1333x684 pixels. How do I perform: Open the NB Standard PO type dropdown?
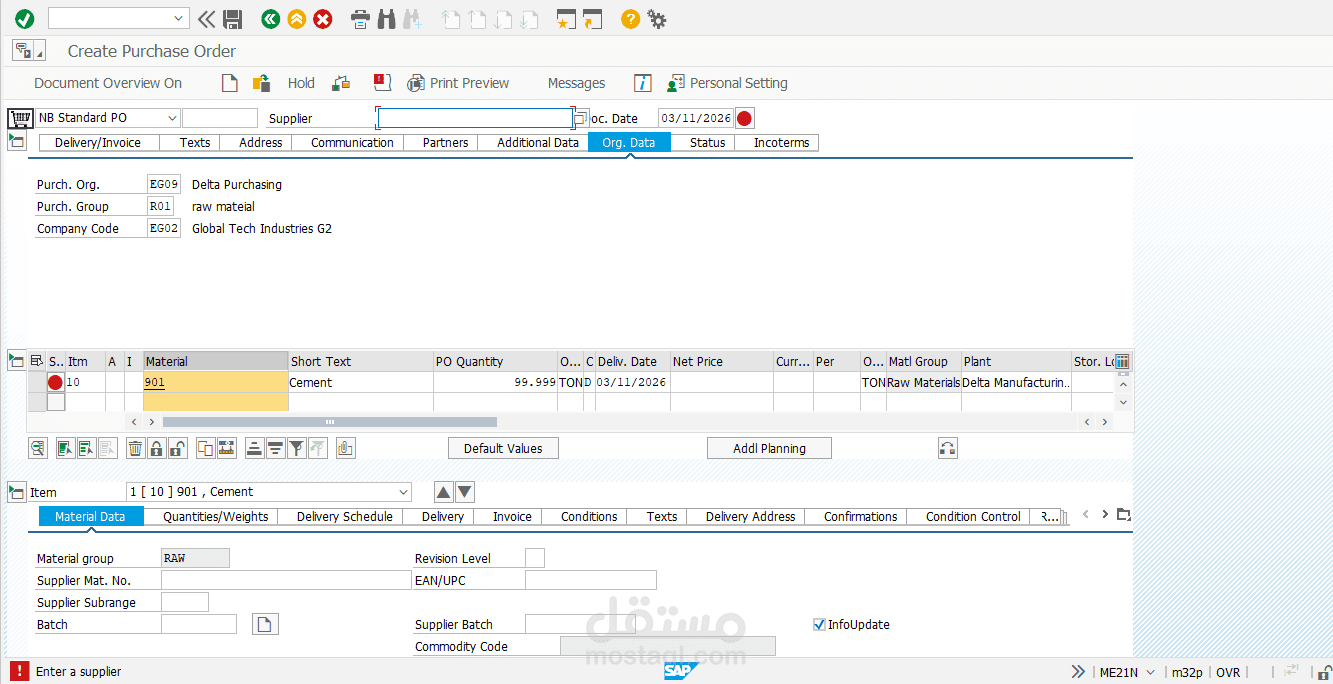coord(172,118)
